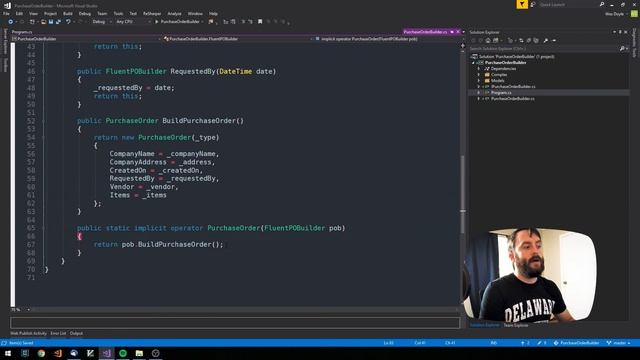Click the Solution Explorer Properties wrench icon

[546, 40]
